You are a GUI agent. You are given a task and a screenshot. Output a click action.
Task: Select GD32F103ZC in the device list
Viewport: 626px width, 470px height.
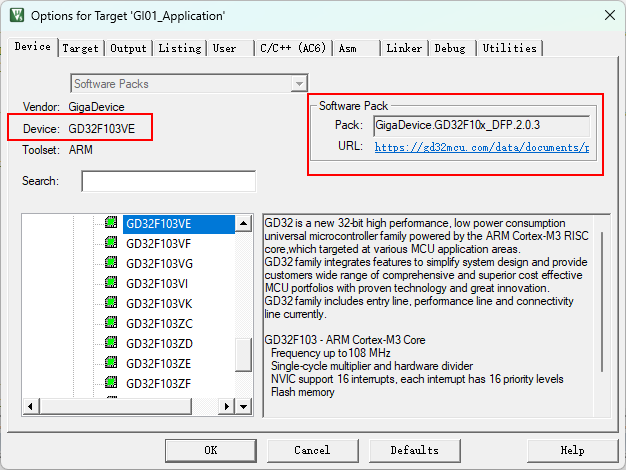159,324
